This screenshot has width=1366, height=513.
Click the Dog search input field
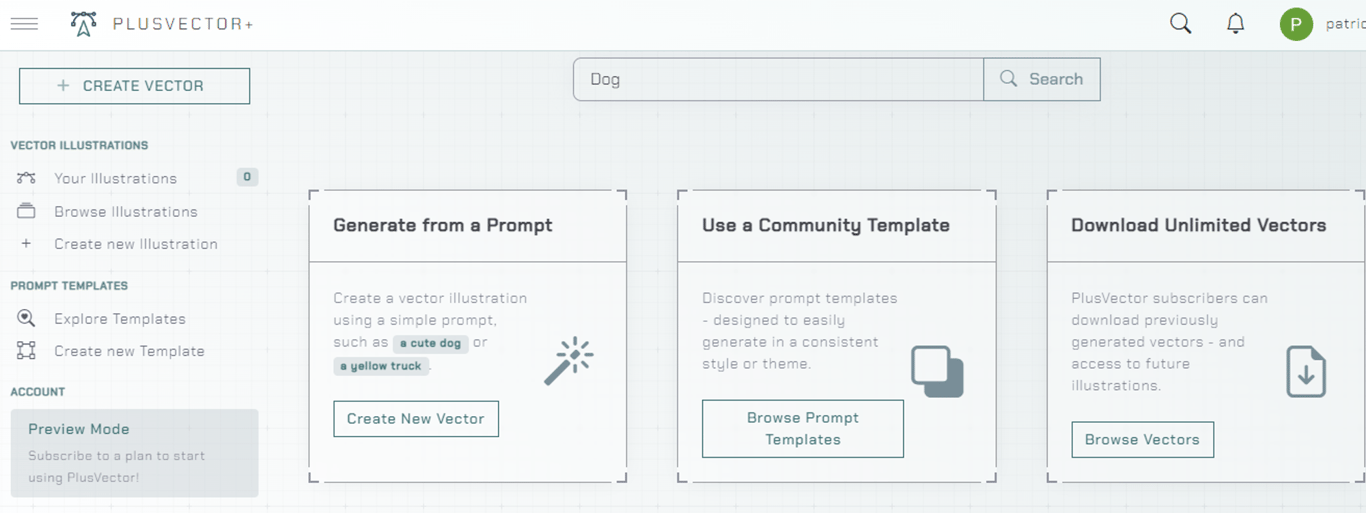[x=778, y=79]
